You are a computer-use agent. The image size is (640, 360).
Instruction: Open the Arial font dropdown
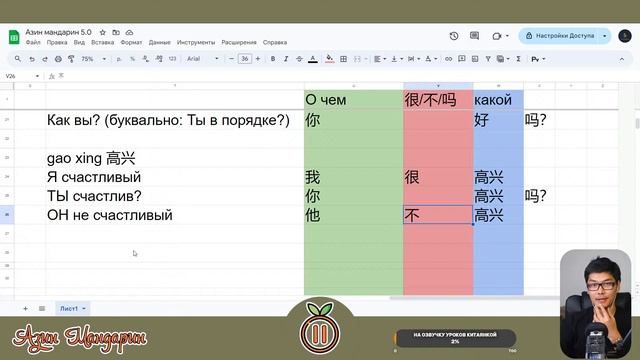coord(203,59)
